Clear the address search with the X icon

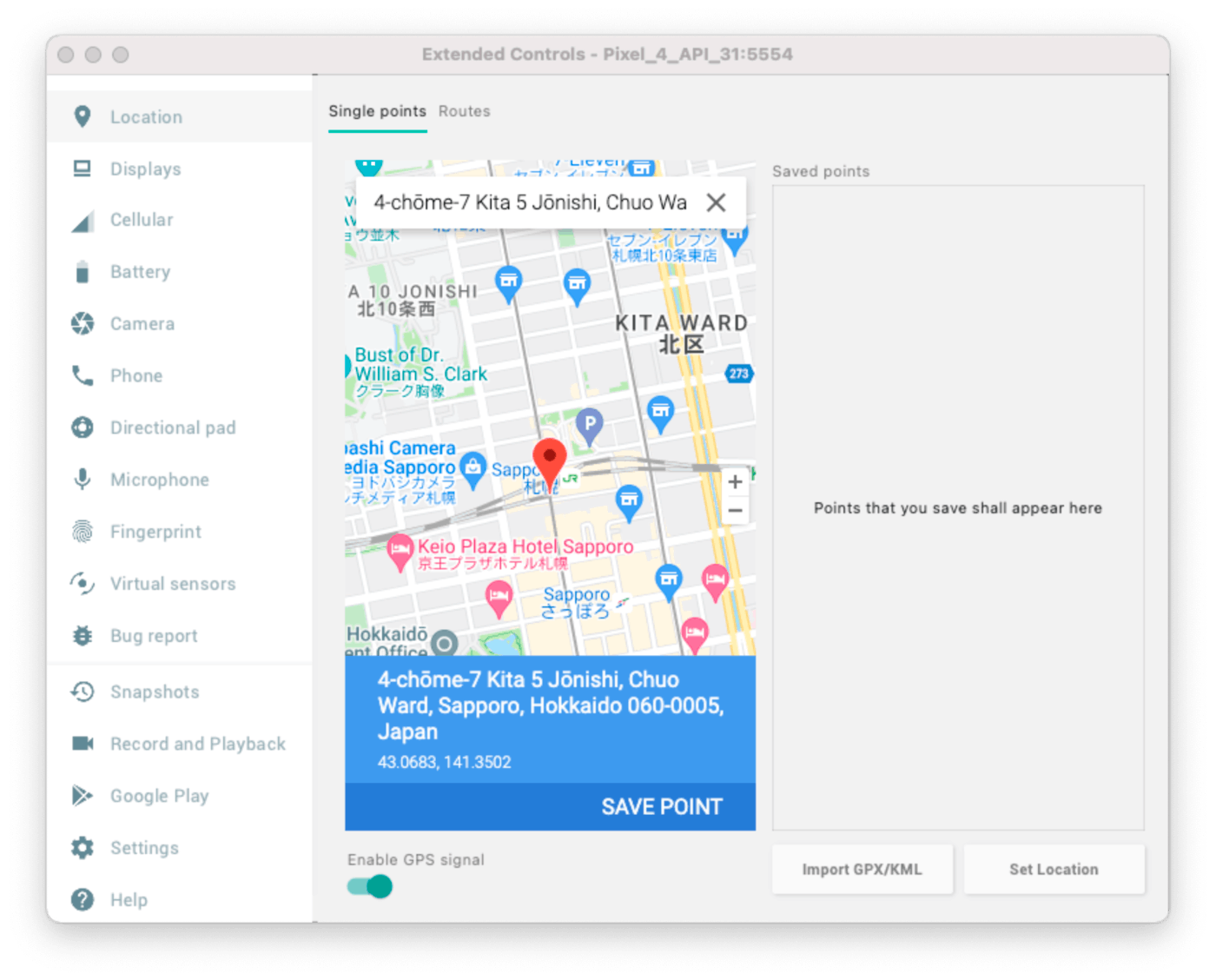click(x=717, y=202)
